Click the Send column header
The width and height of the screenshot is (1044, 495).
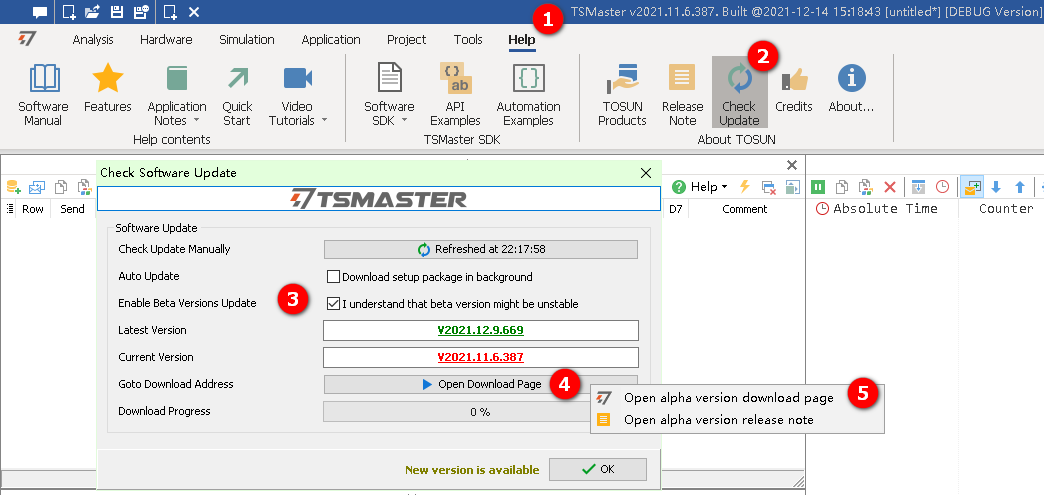(x=73, y=209)
